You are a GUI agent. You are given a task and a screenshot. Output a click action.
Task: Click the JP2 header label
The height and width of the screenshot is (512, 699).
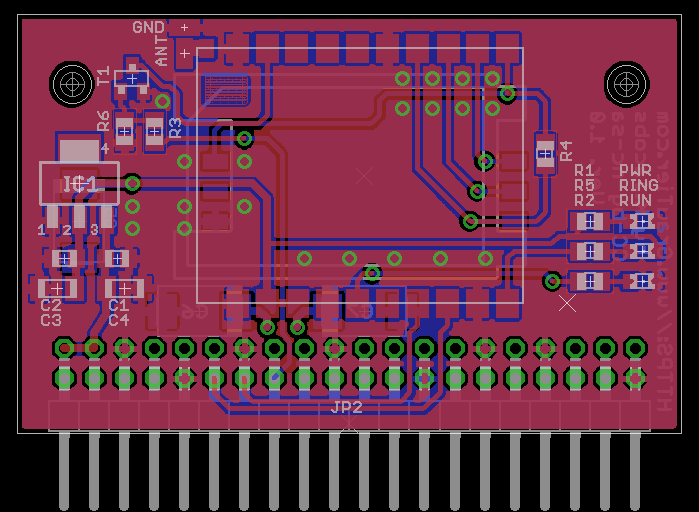click(x=346, y=407)
